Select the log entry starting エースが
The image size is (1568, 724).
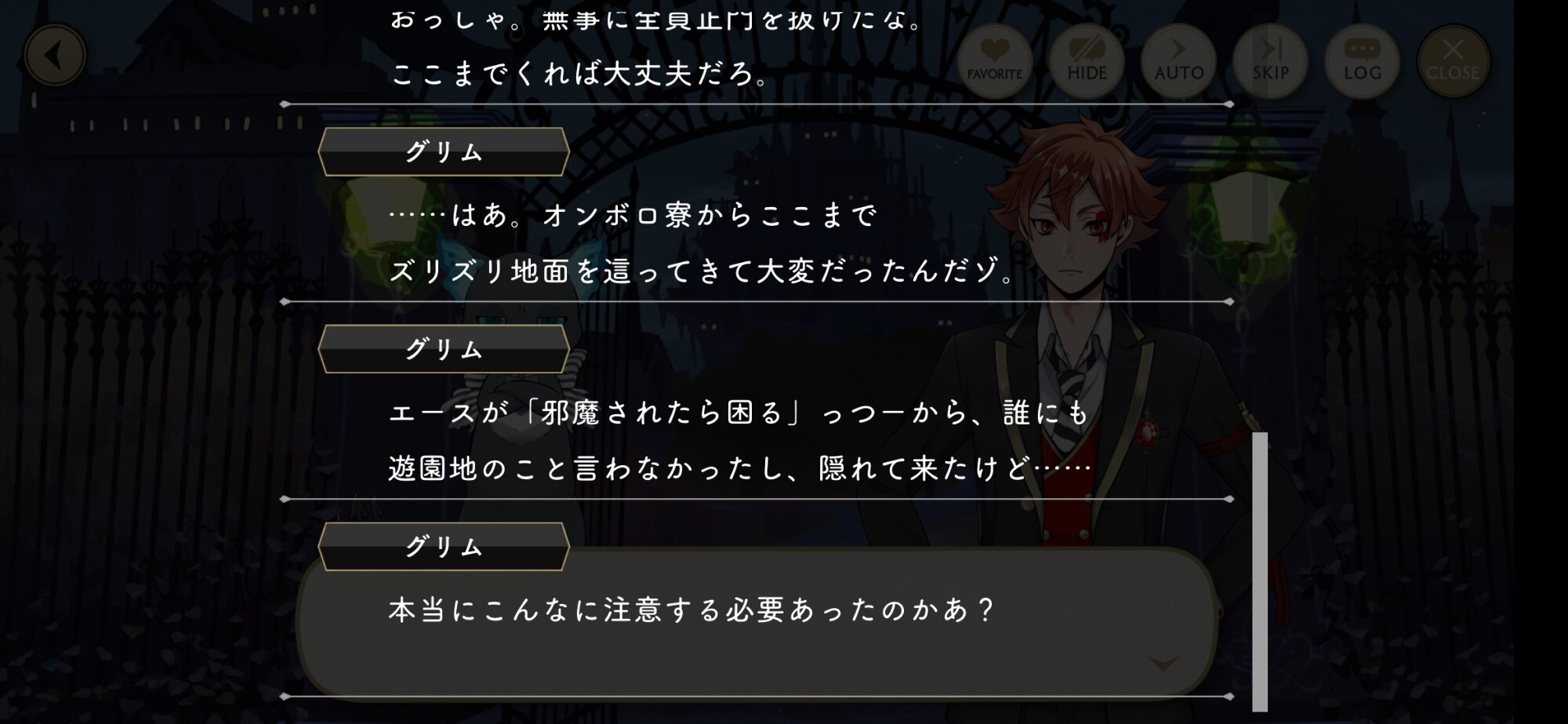[739, 440]
